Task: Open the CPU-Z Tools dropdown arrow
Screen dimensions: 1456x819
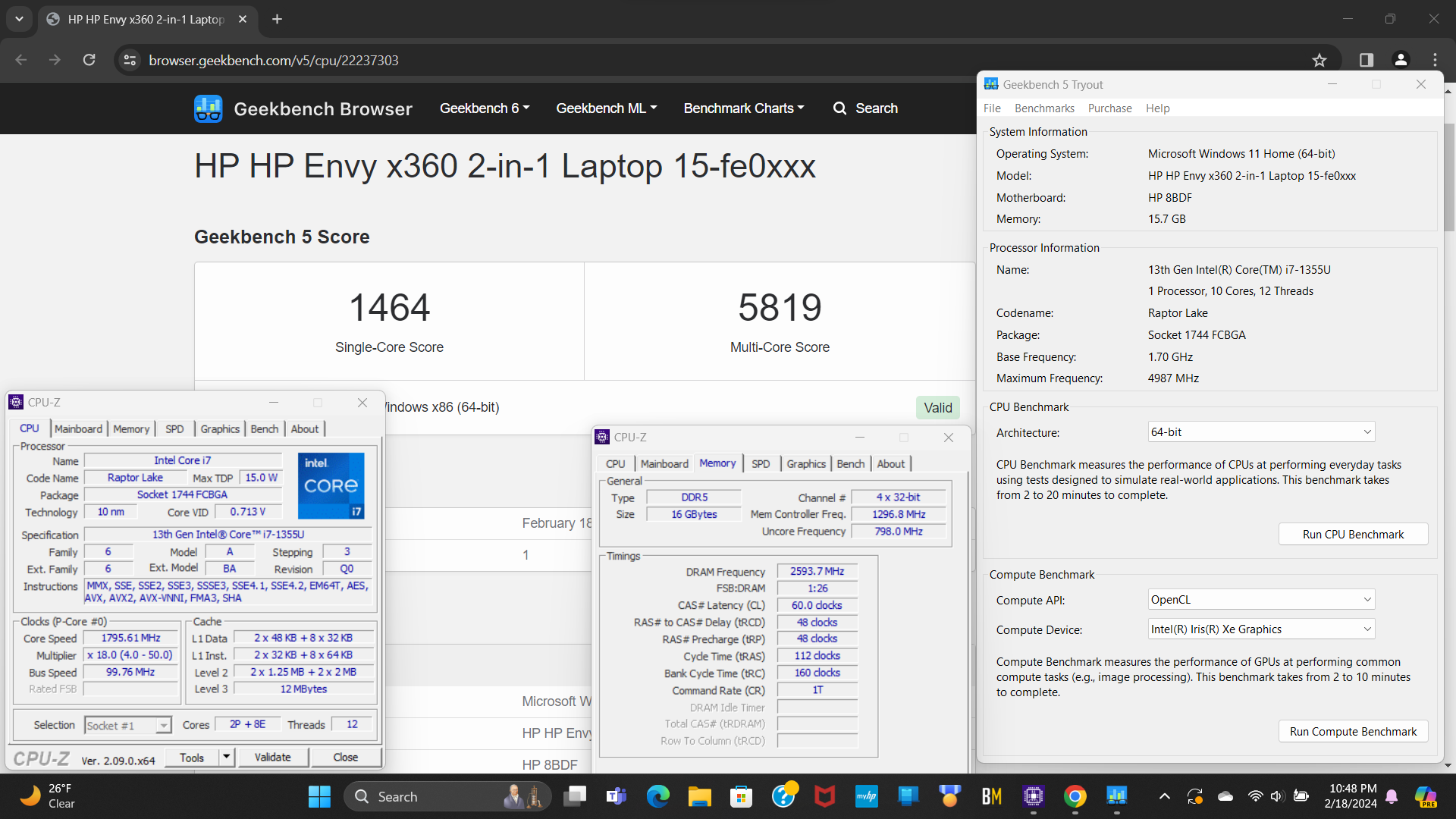Action: pos(226,757)
